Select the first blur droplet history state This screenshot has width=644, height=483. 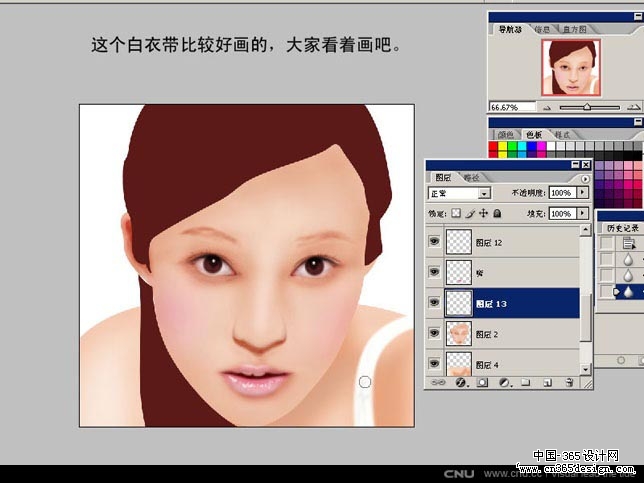click(628, 260)
